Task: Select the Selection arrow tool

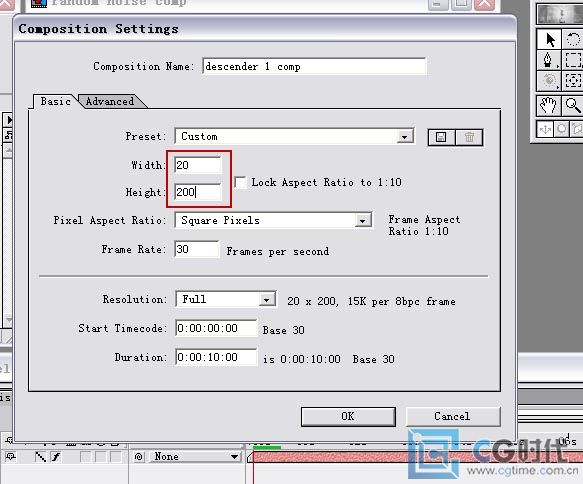Action: point(549,39)
